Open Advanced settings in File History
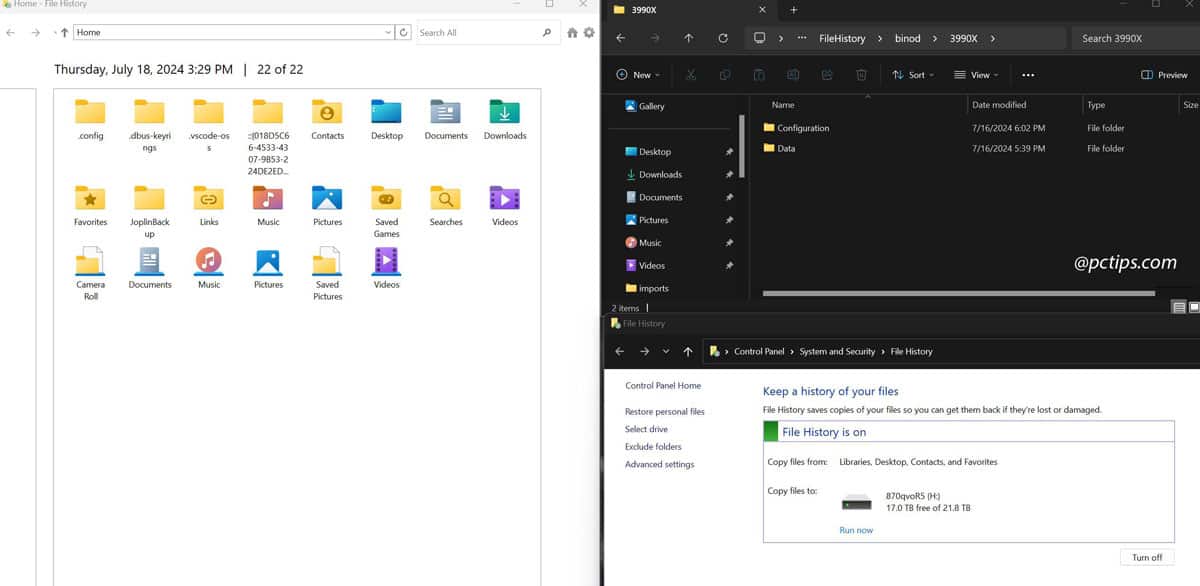 [x=659, y=464]
